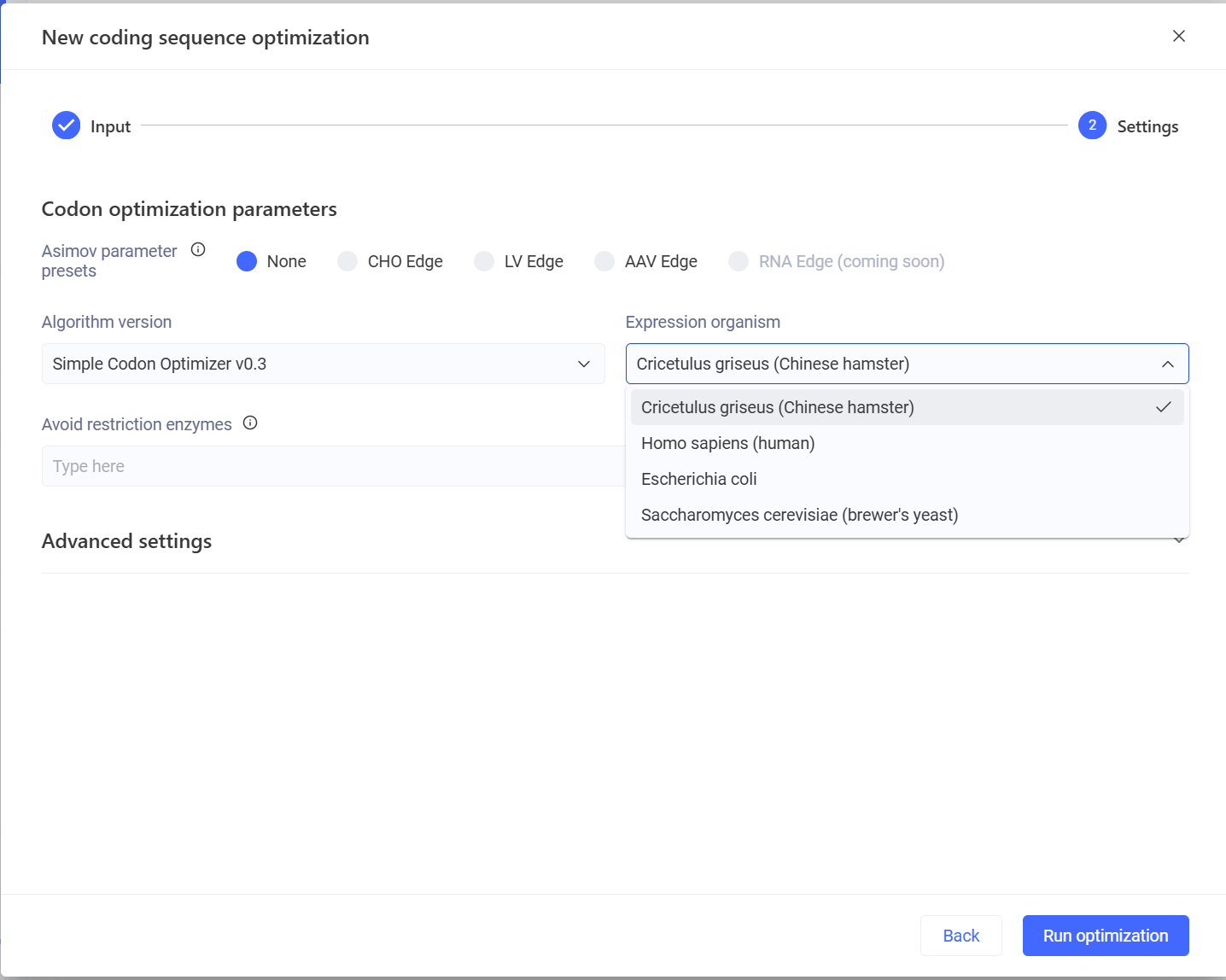Collapse the Expression organism dropdown
This screenshot has height=980, width=1226.
[x=907, y=364]
